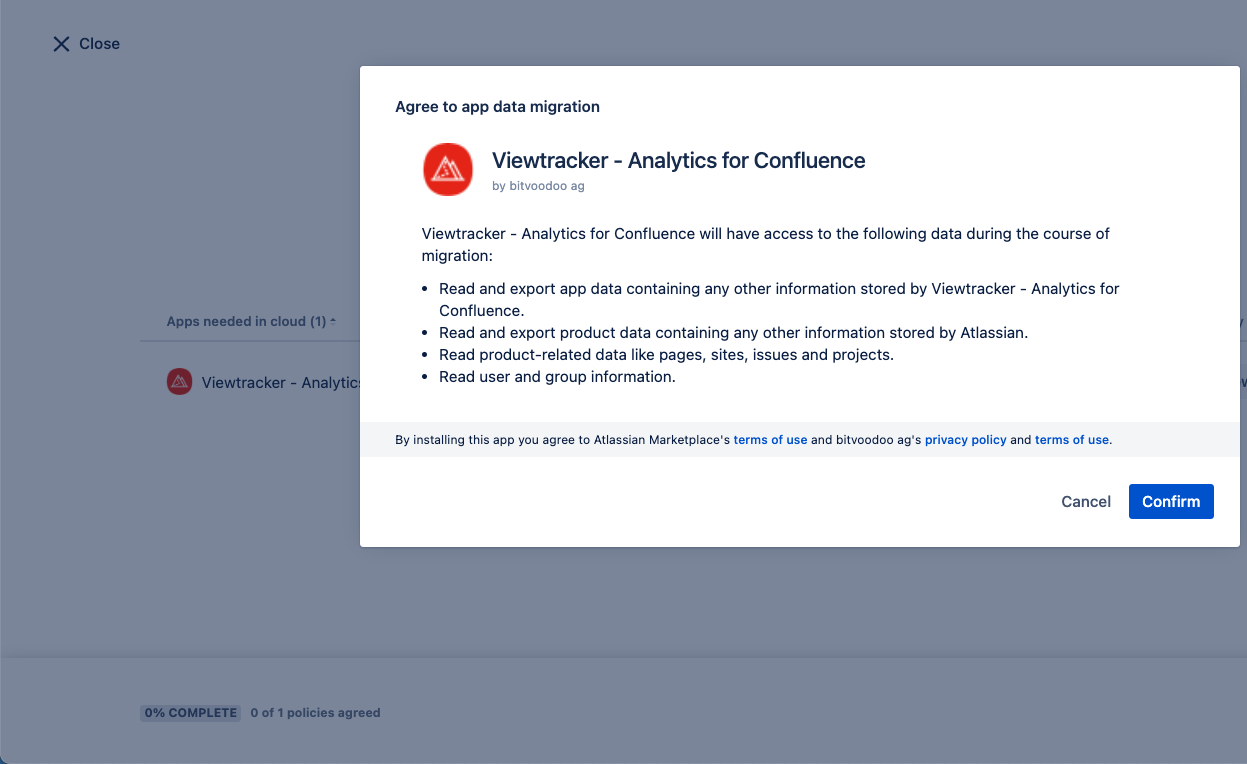Click the X icon next to Close

click(61, 44)
